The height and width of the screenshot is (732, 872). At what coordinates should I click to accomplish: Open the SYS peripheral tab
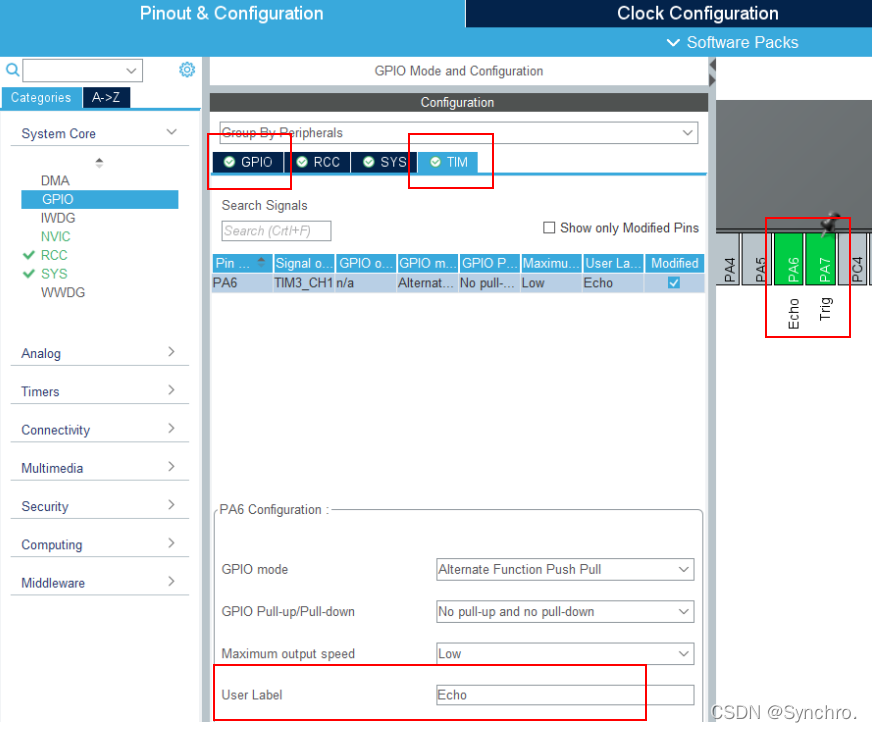point(384,162)
